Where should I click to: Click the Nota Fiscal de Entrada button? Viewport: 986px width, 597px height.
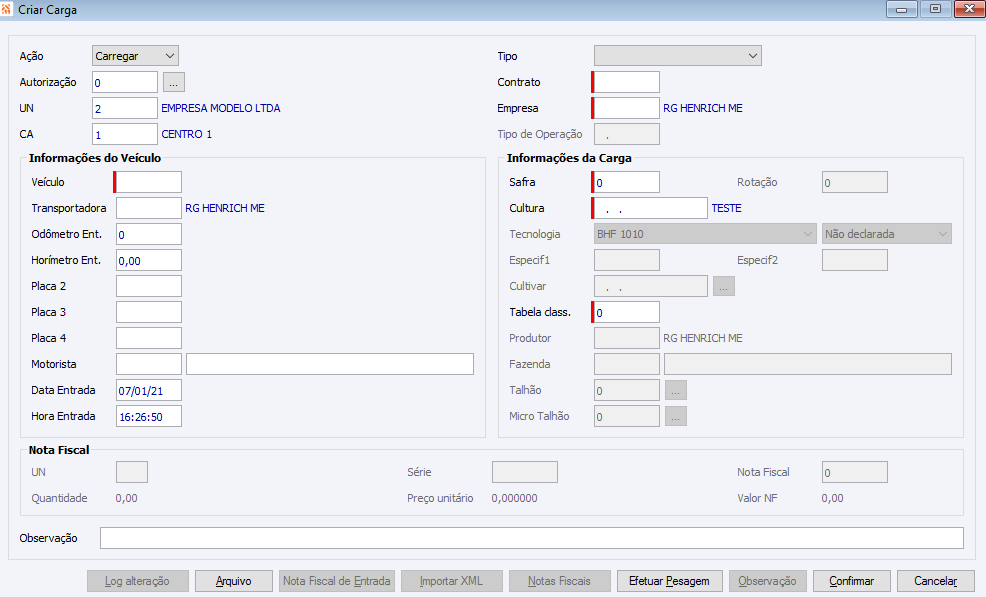pos(336,581)
